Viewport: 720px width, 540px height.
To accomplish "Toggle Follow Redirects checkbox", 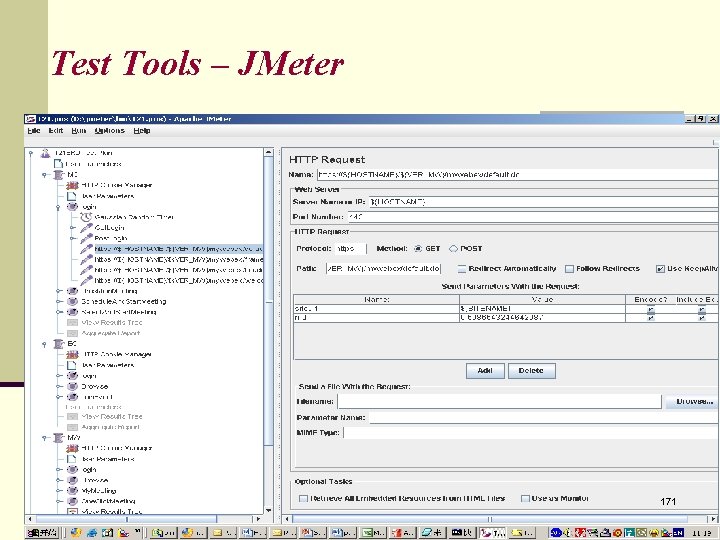I will (x=569, y=269).
